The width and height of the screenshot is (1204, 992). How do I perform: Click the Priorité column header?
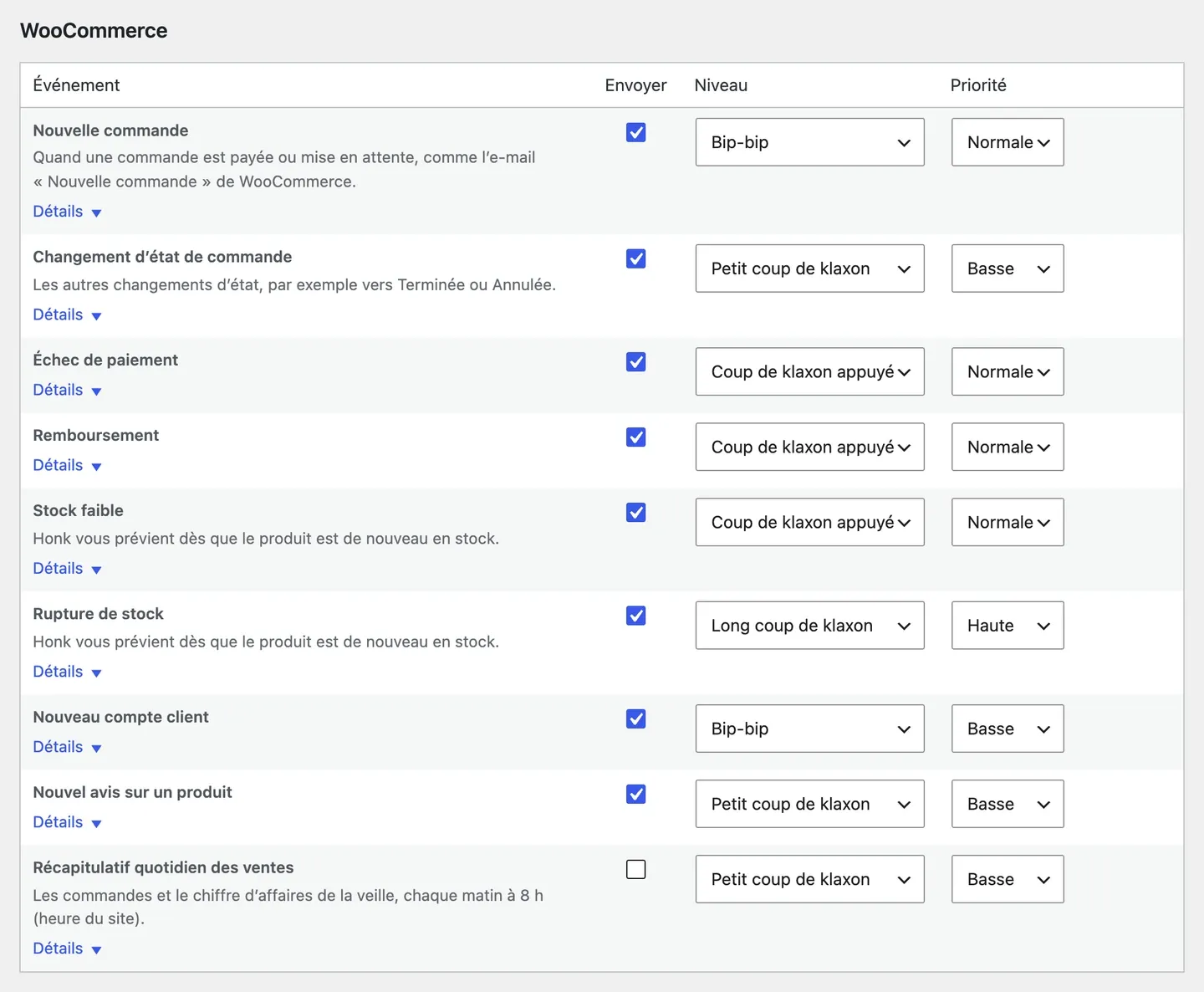pos(978,85)
